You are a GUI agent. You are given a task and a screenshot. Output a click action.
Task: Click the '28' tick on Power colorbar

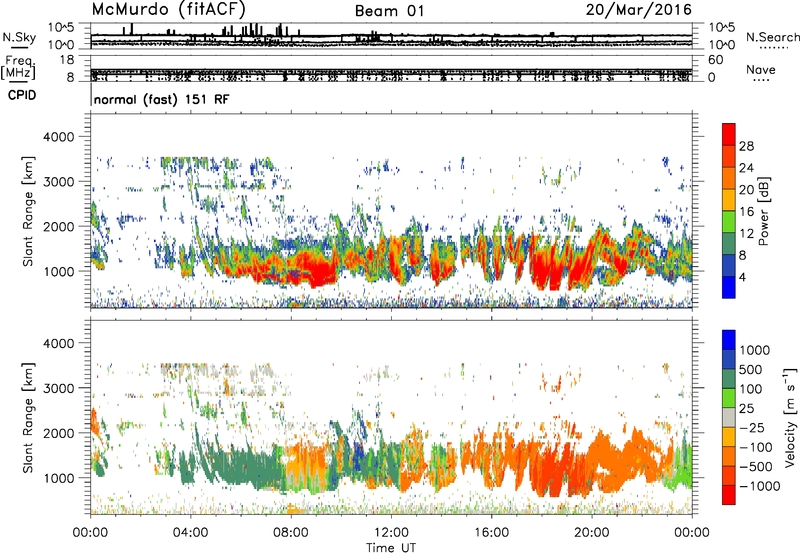746,146
